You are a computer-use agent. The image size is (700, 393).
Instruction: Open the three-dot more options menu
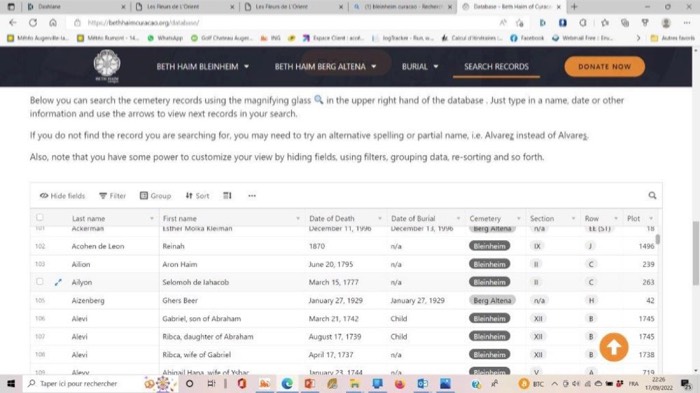[x=252, y=196]
